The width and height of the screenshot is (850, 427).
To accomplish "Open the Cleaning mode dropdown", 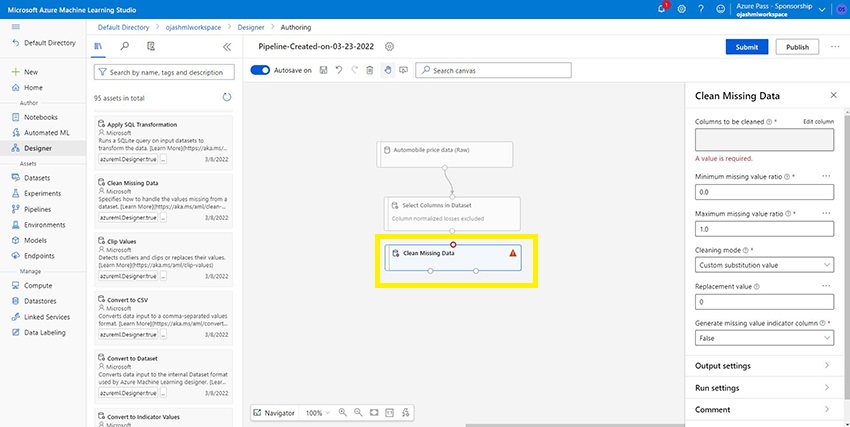I will click(764, 265).
